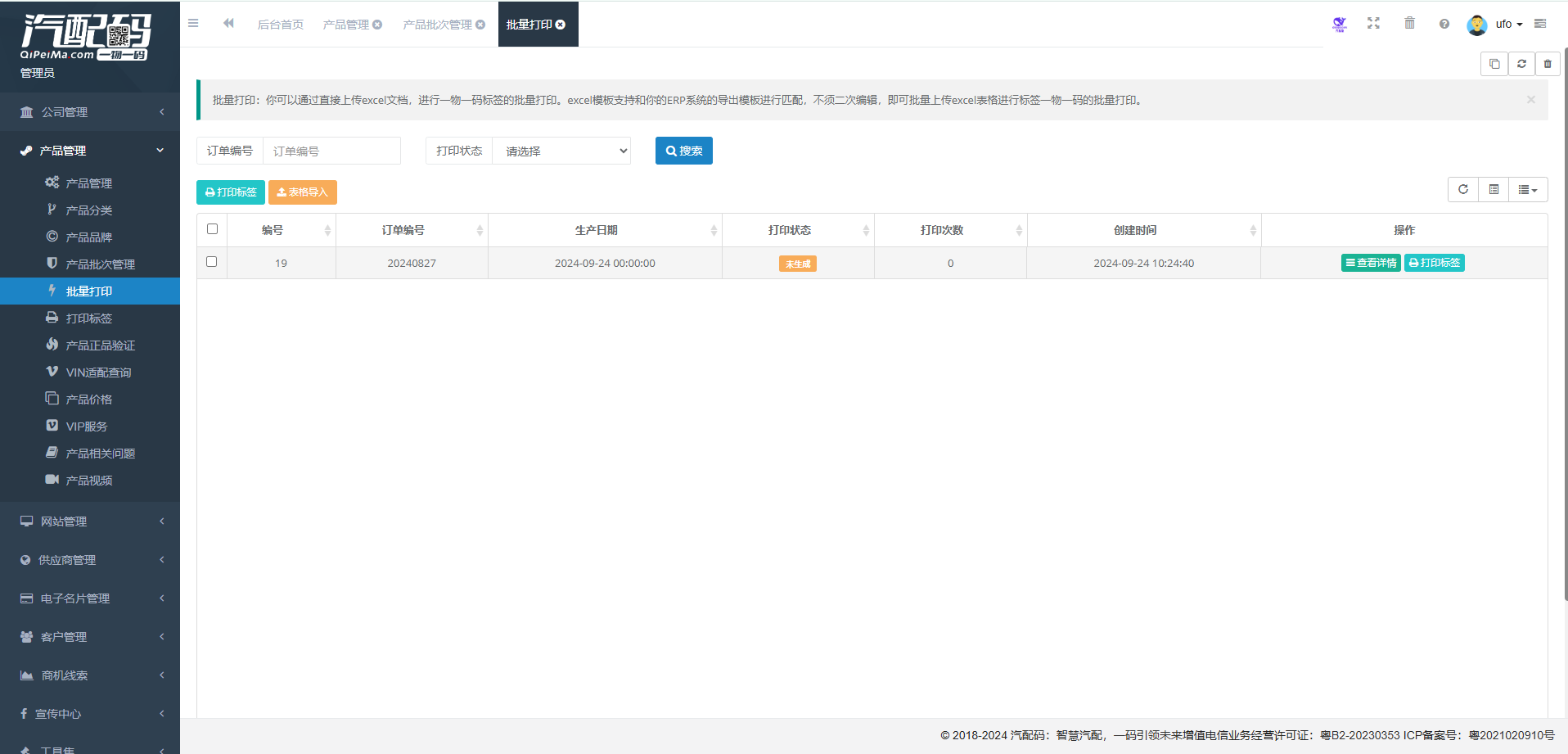The image size is (1568, 754).
Task: Click the fullscreen toggle icon in header
Action: [1373, 24]
